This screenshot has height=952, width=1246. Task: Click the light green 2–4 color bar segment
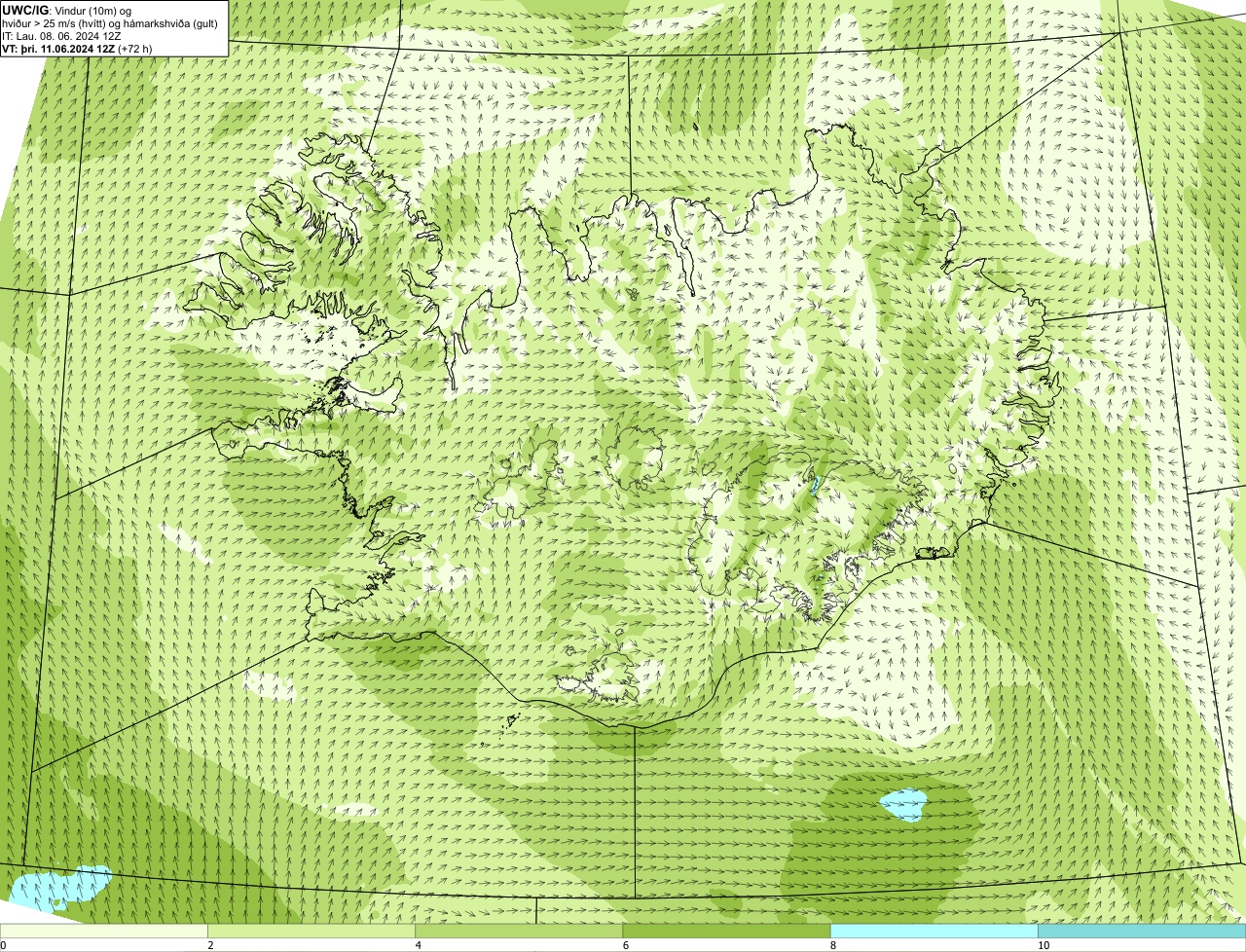tap(311, 931)
